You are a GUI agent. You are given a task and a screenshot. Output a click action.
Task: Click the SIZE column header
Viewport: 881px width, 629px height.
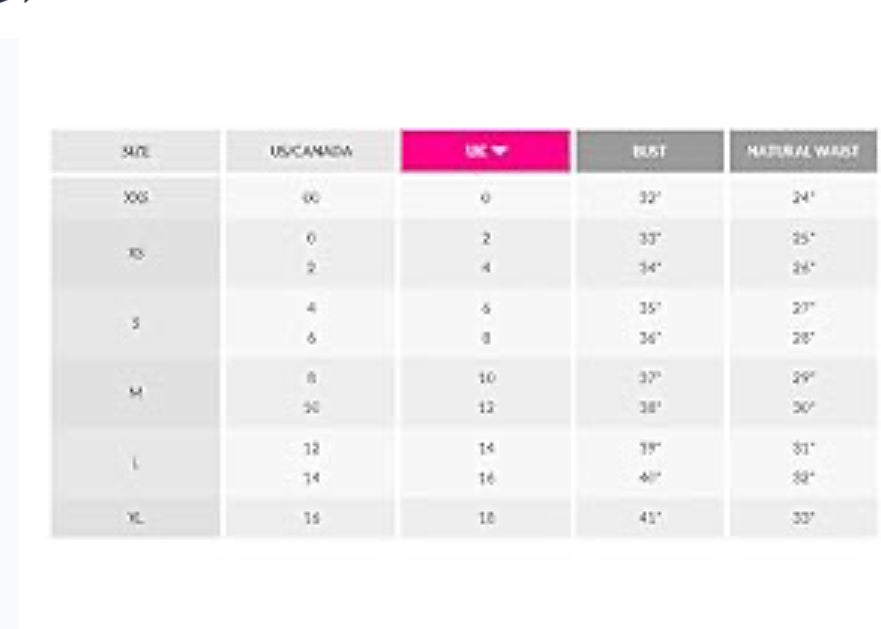pos(135,151)
